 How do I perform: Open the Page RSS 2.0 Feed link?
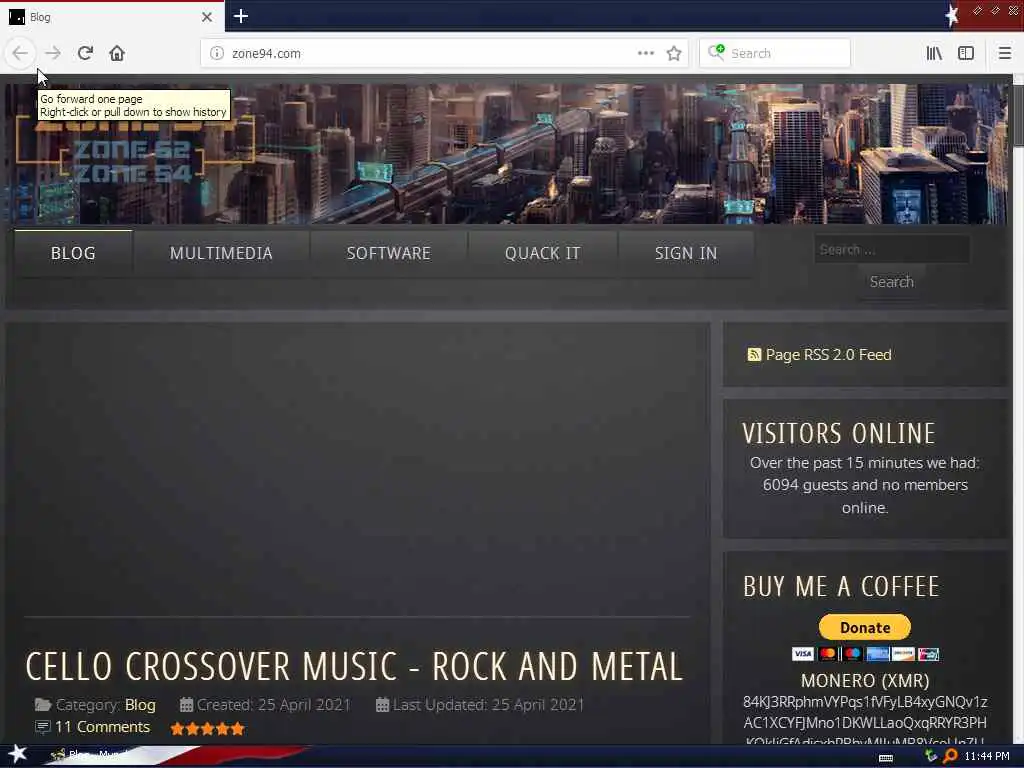click(828, 355)
